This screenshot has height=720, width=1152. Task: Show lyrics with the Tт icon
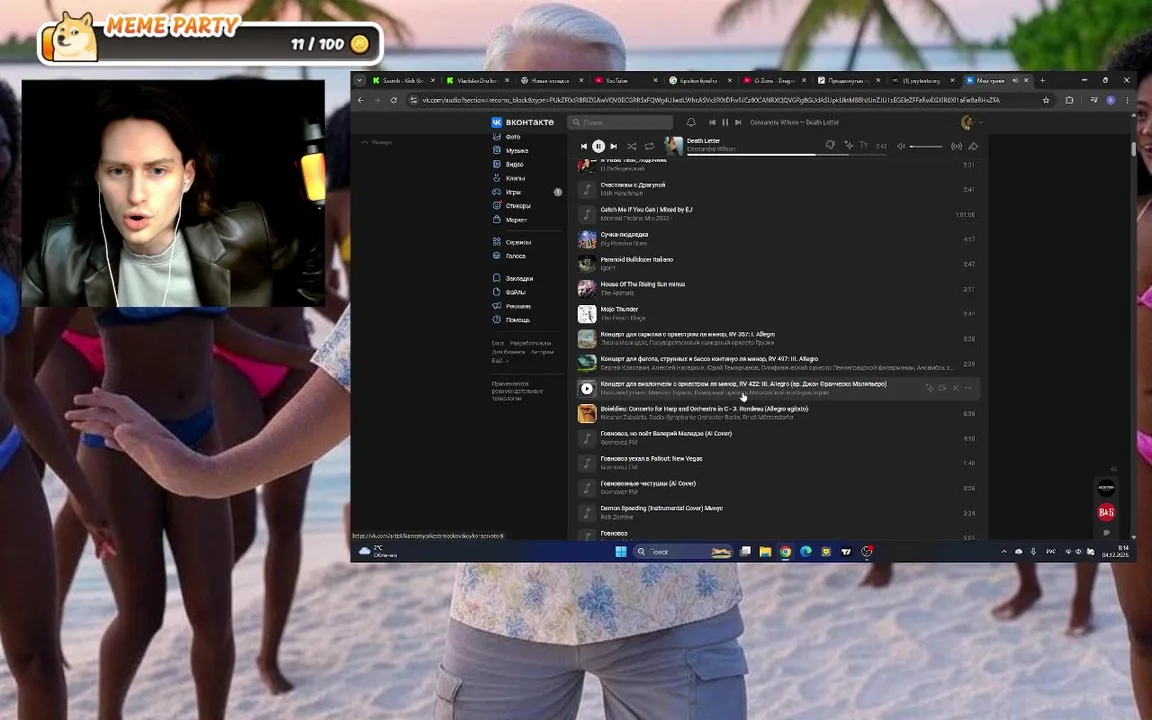[x=863, y=145]
